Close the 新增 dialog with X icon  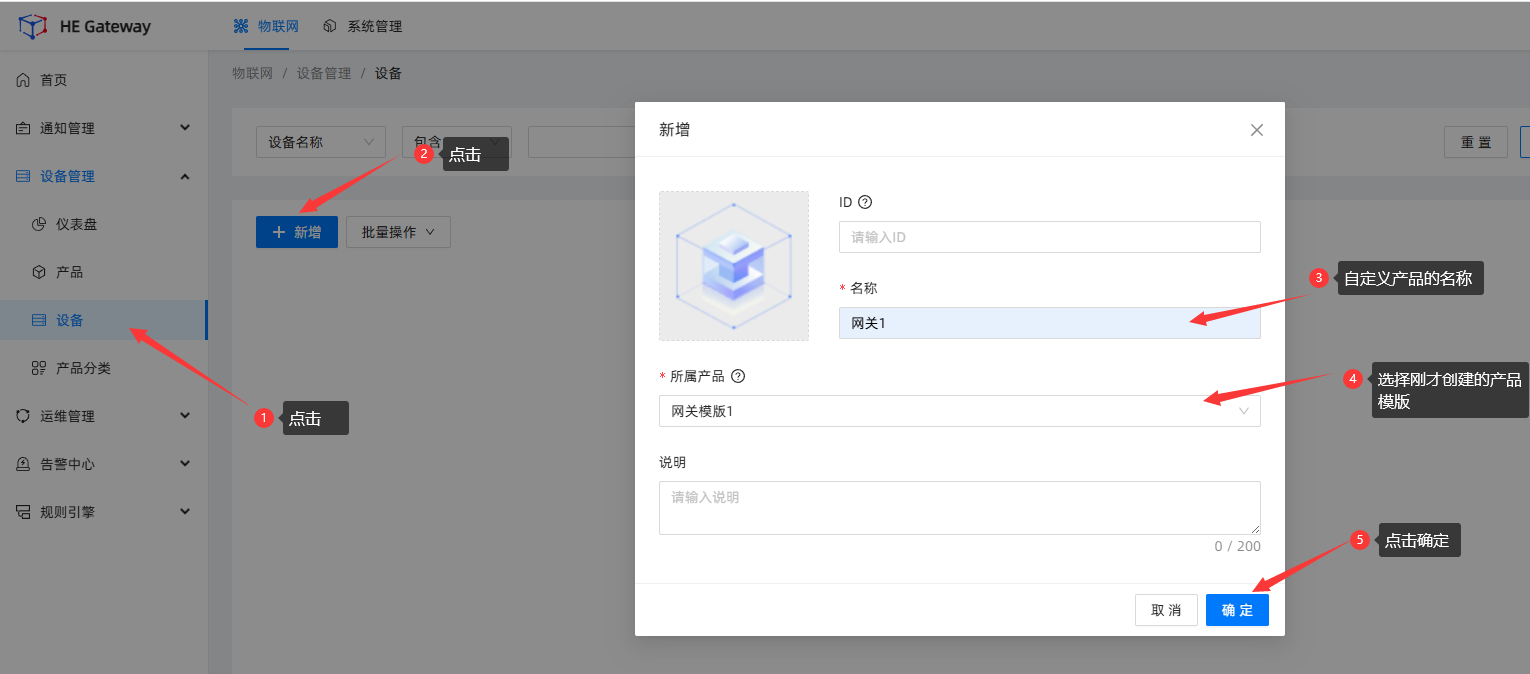pos(1257,130)
